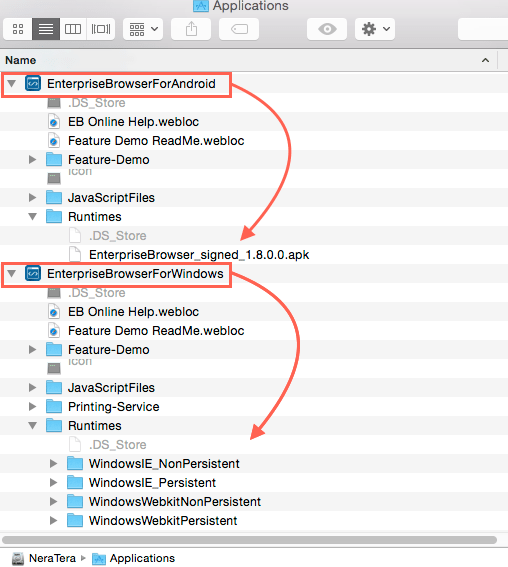This screenshot has height=567, width=508.
Task: Expand the Android JavaScriptFiles folder
Action: (33, 197)
